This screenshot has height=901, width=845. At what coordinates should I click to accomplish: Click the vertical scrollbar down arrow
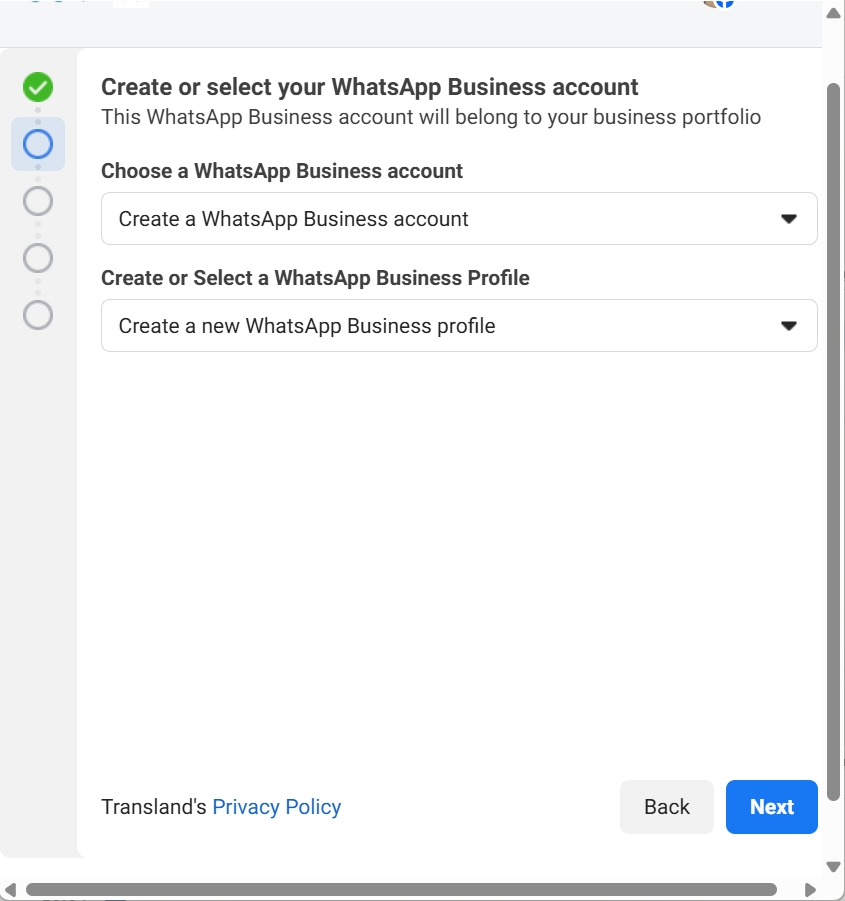click(834, 867)
